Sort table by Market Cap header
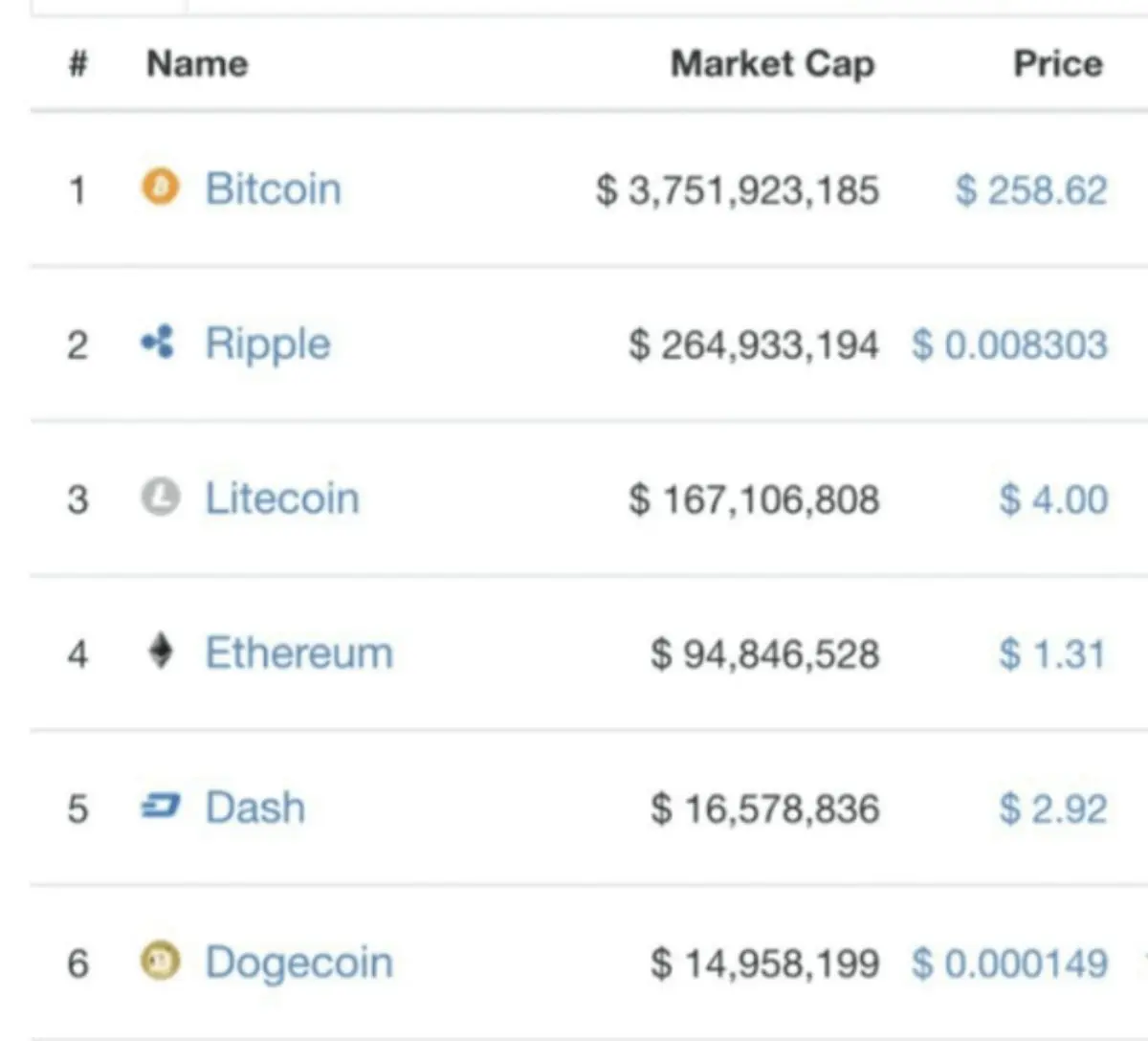 point(773,65)
